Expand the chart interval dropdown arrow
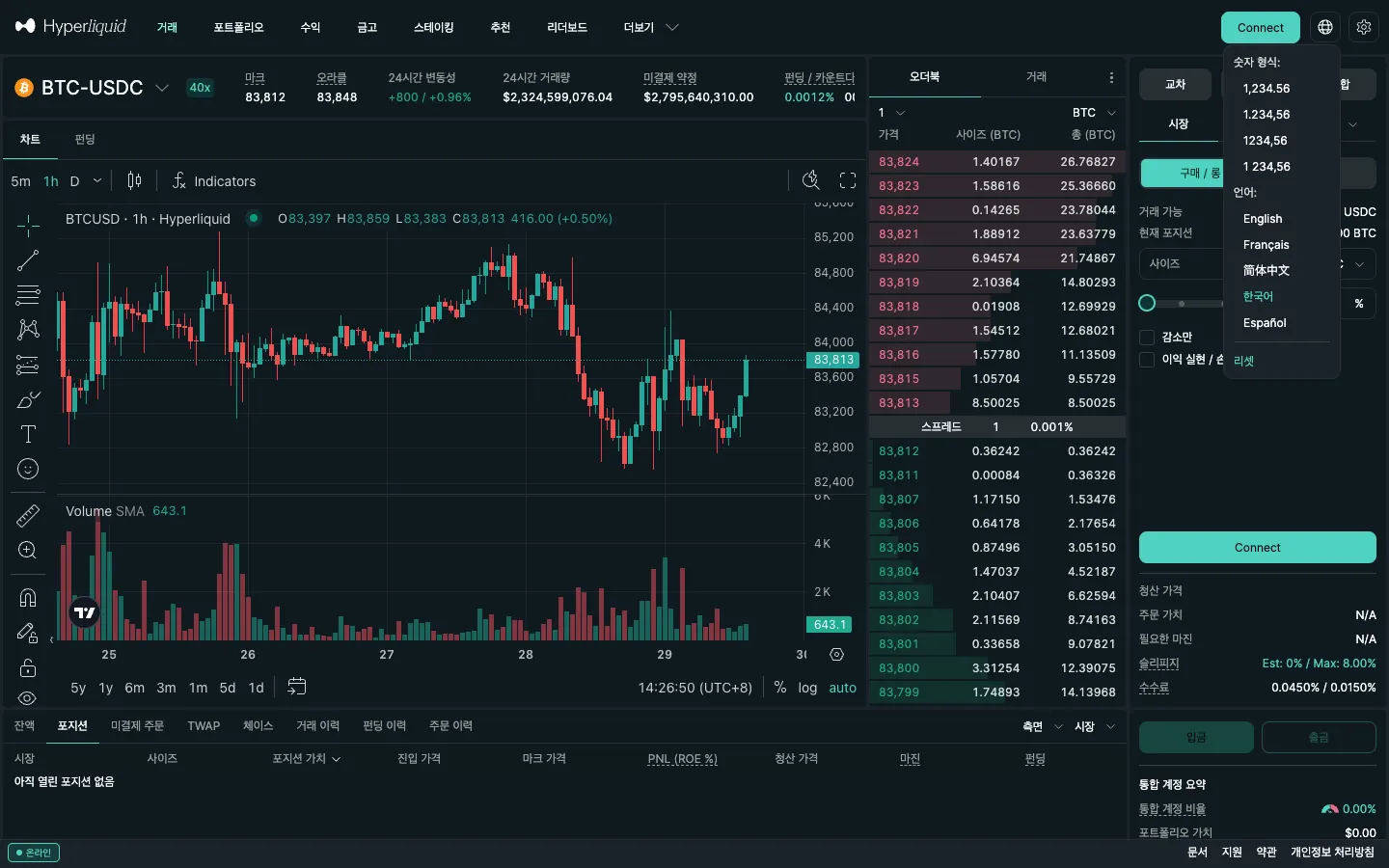Screen dimensions: 1389x868 tap(97, 180)
